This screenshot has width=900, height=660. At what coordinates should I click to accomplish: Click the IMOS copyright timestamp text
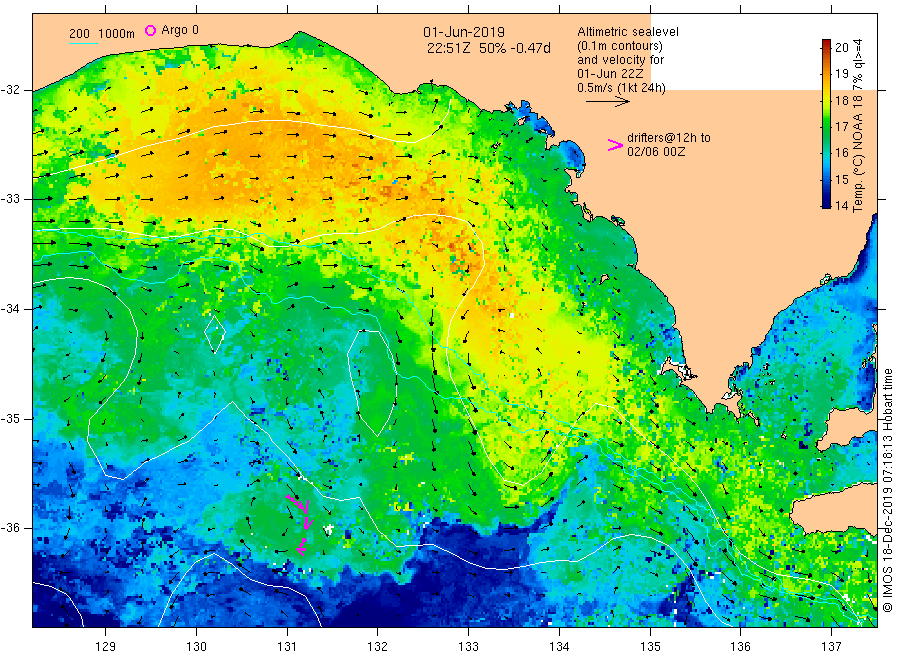click(x=888, y=491)
